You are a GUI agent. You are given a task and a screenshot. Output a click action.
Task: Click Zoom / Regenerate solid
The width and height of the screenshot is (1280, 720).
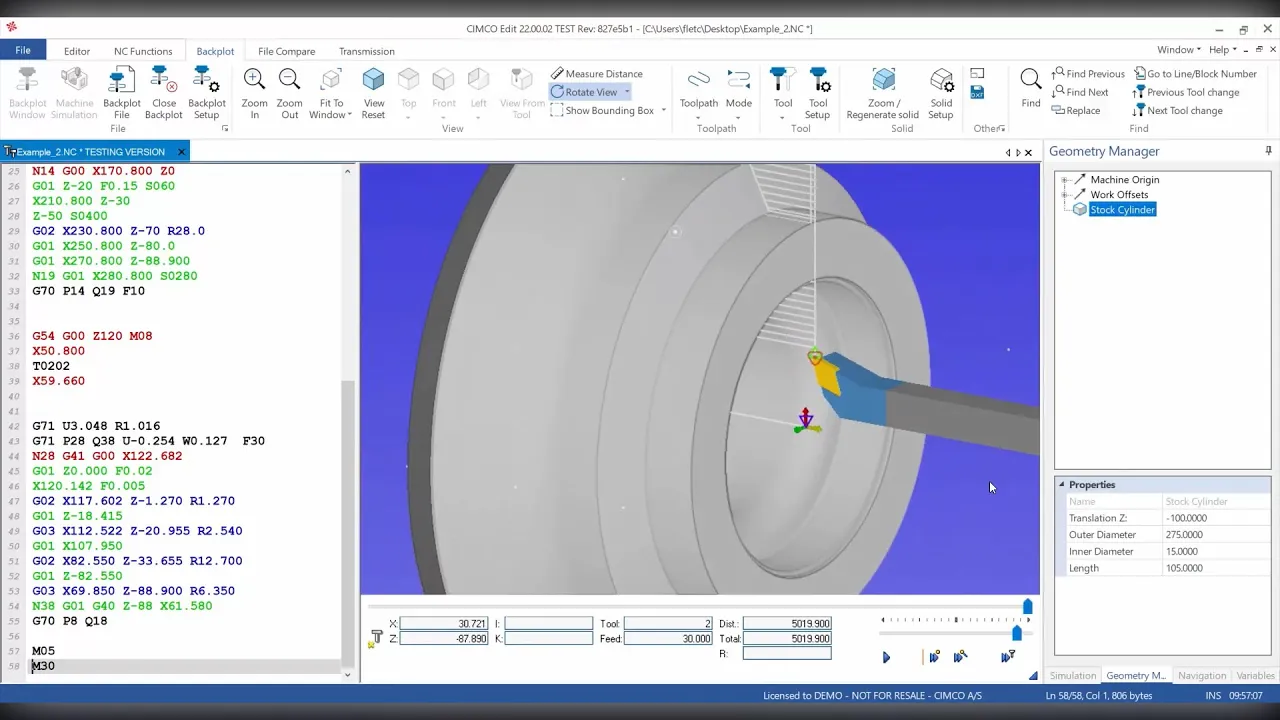click(882, 93)
